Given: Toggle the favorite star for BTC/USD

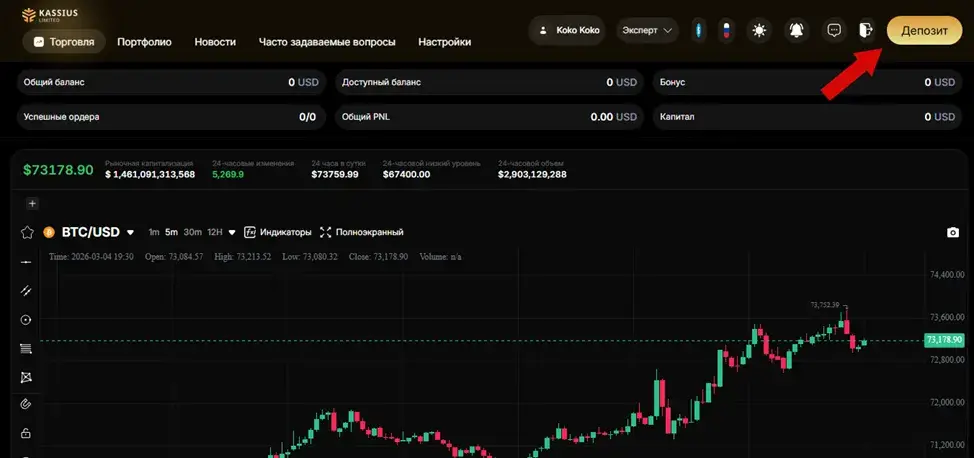Looking at the screenshot, I should point(27,232).
